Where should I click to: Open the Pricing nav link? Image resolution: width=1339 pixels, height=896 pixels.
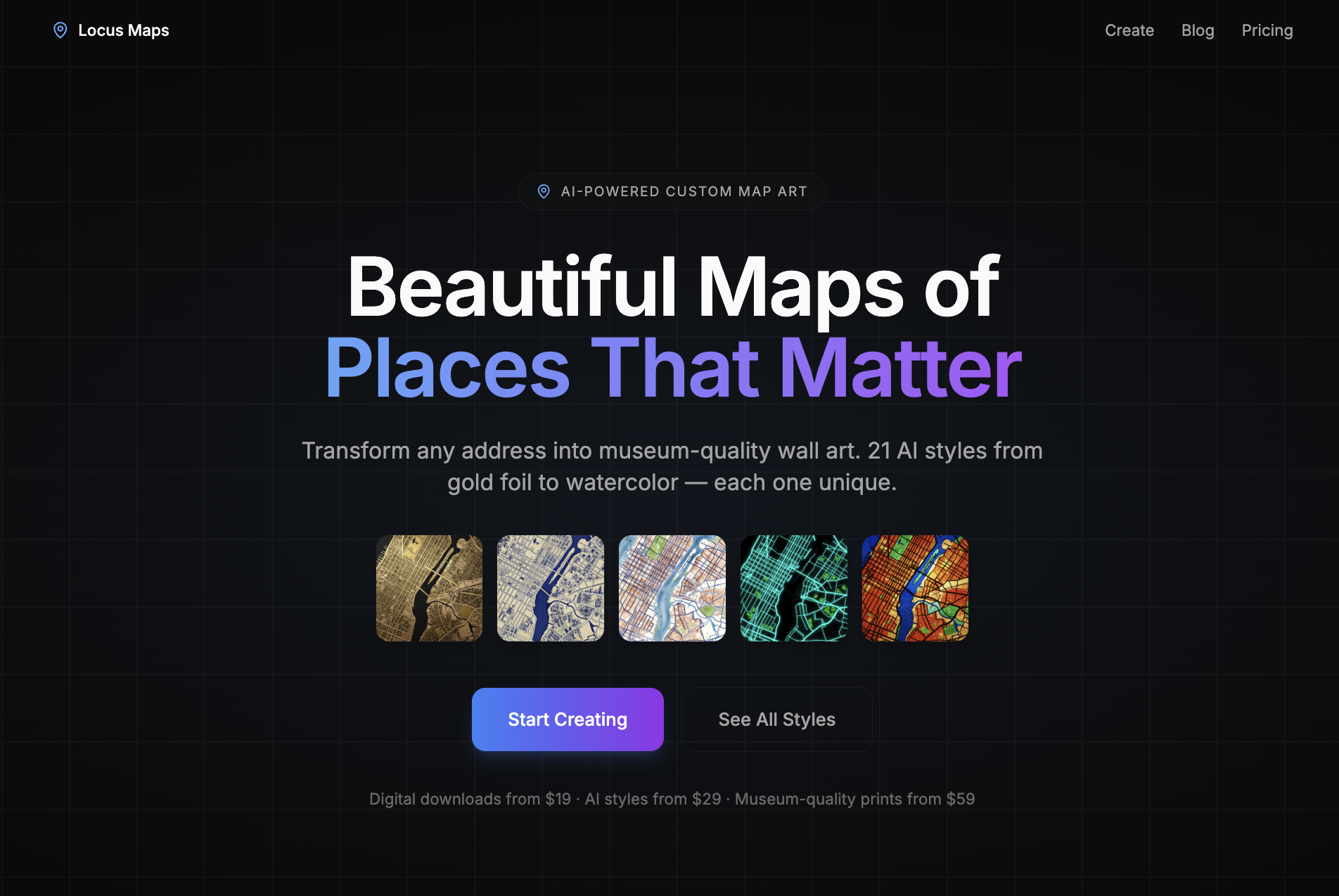[x=1267, y=30]
